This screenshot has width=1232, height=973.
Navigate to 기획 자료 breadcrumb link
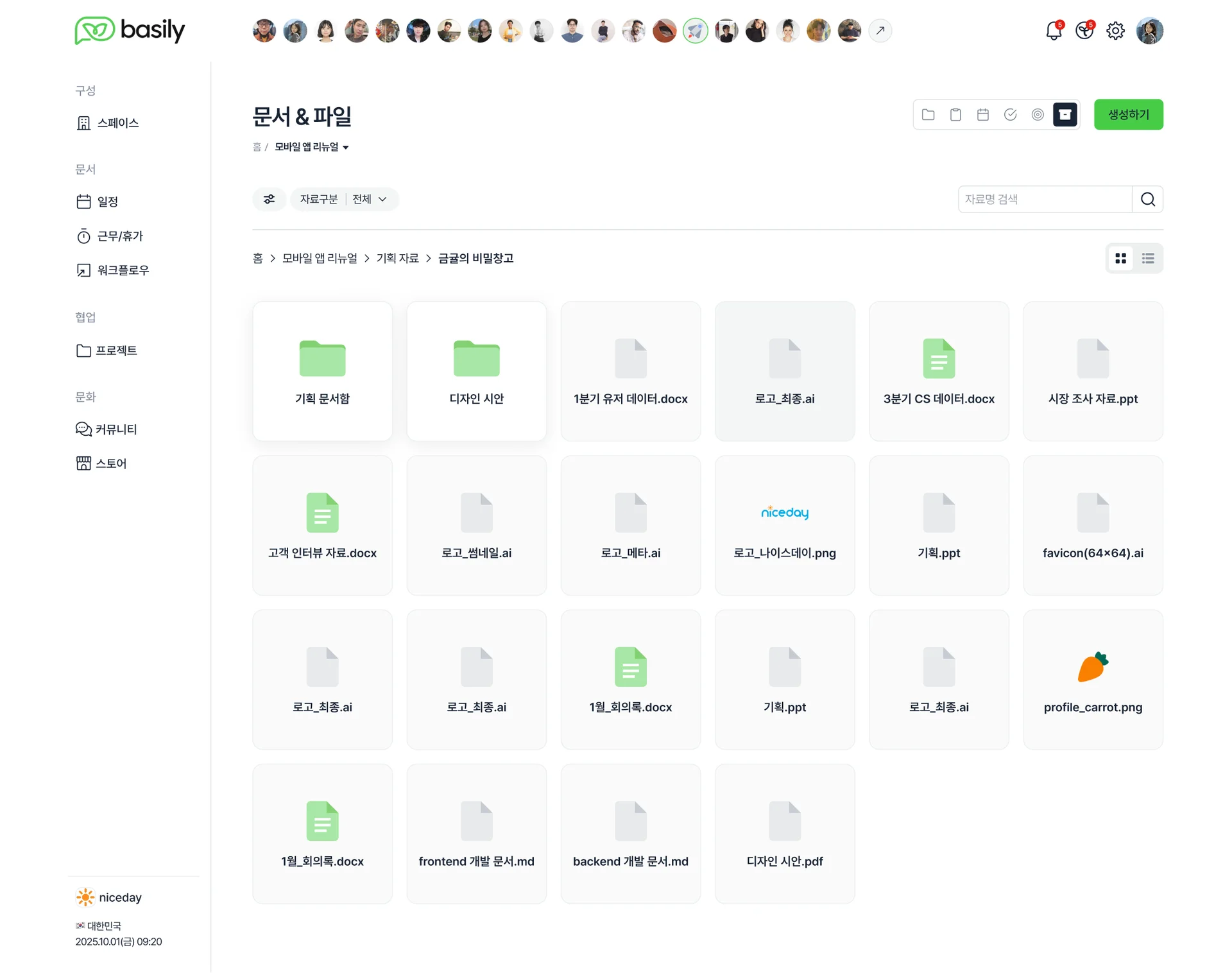click(397, 258)
